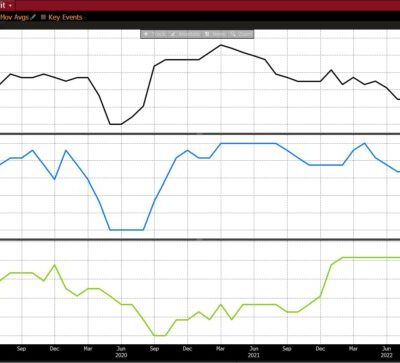Screen dimensions: 400x363
Task: Click the Jun 2022 label on time axis
Action: point(387,352)
